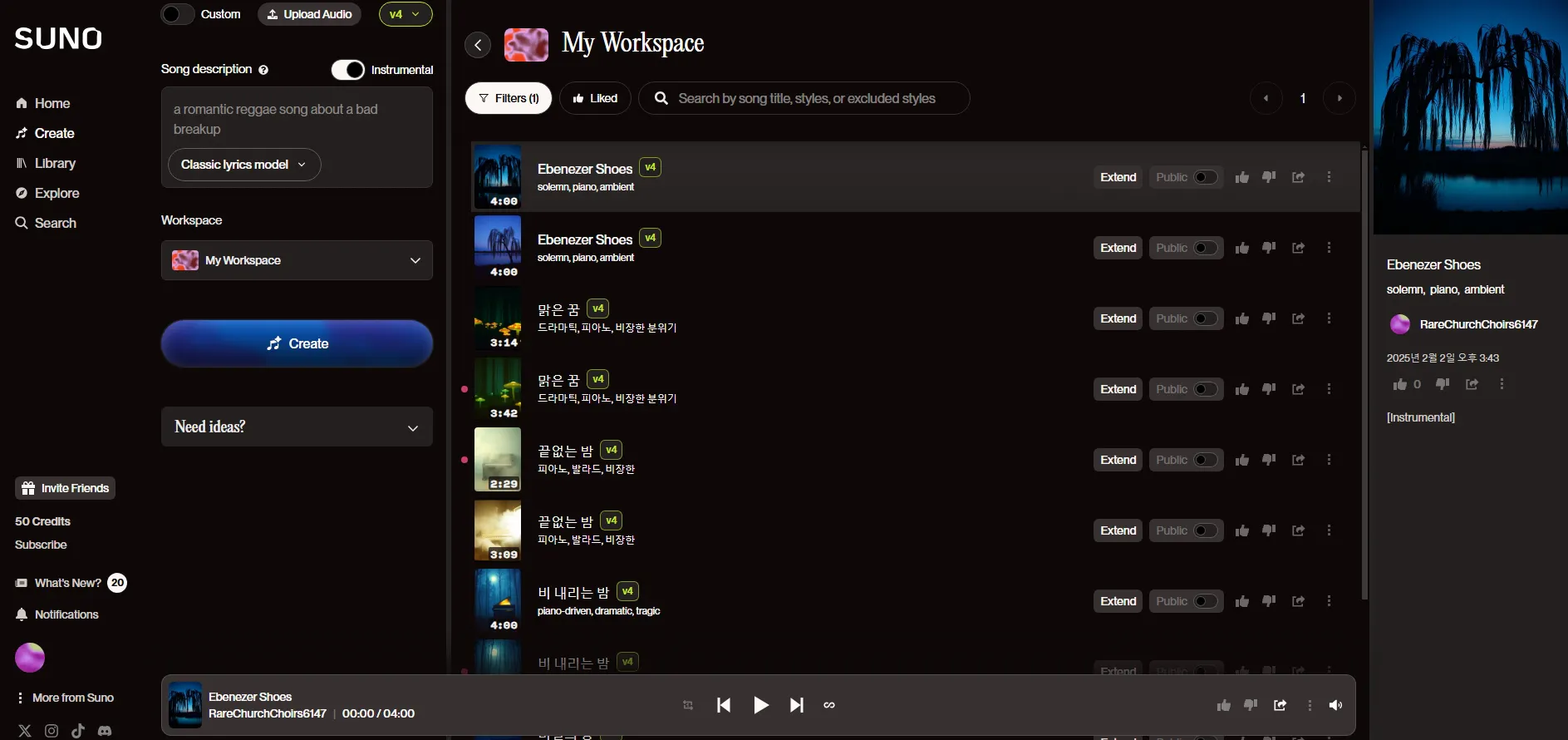Image resolution: width=1568 pixels, height=740 pixels.
Task: Open Library in the sidebar
Action: tap(46, 163)
